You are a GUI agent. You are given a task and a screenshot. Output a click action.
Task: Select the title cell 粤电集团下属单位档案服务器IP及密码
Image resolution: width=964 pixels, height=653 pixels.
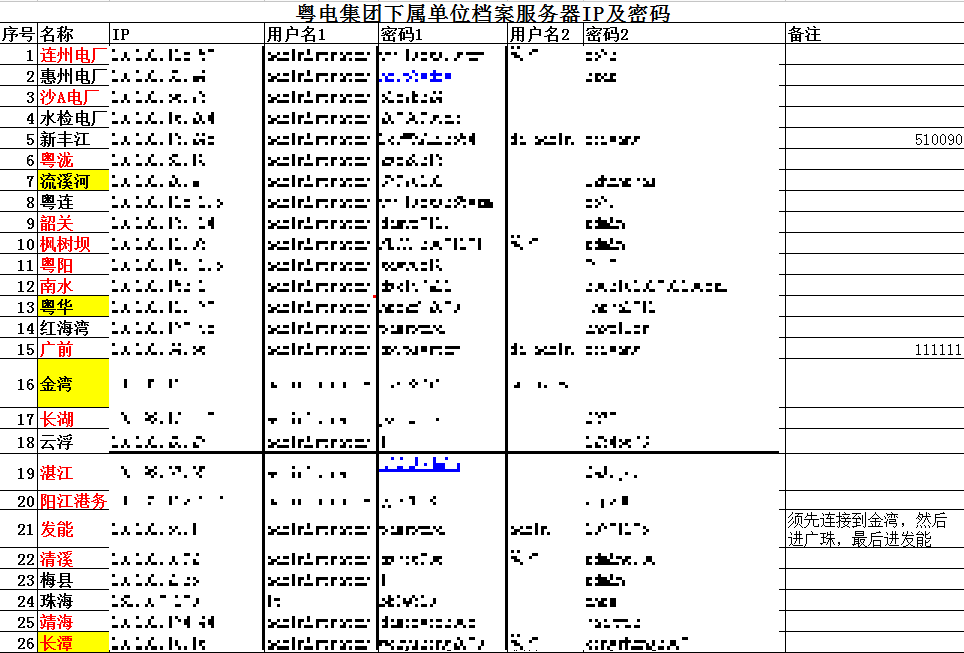click(x=483, y=13)
